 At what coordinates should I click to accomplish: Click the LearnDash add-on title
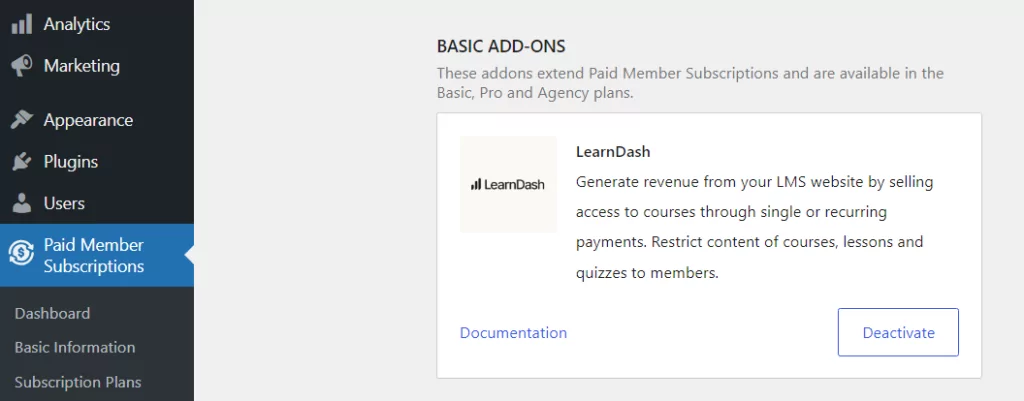click(613, 152)
